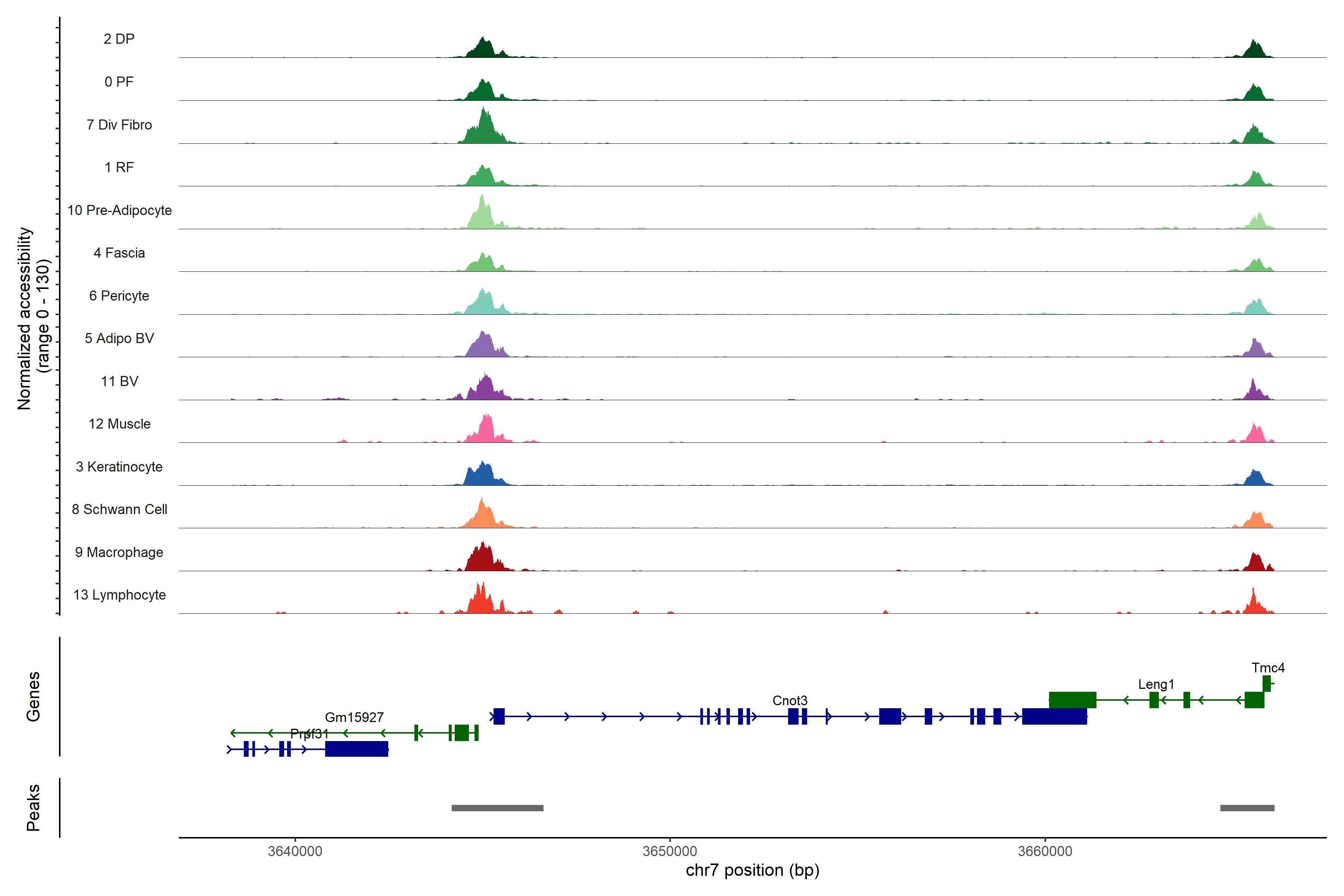The image size is (1344, 896).
Task: Click the 7 Div Fibro track label
Action: 119,125
